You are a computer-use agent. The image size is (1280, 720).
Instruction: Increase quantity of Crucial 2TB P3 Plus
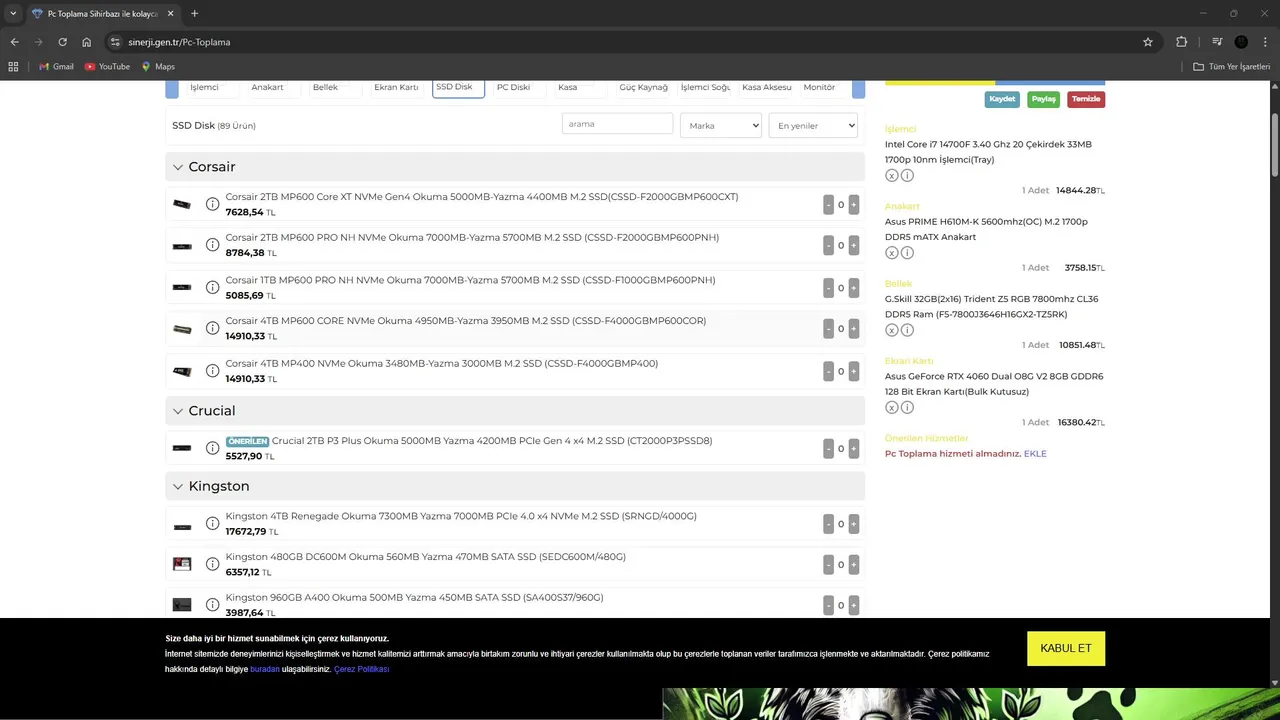coord(853,448)
